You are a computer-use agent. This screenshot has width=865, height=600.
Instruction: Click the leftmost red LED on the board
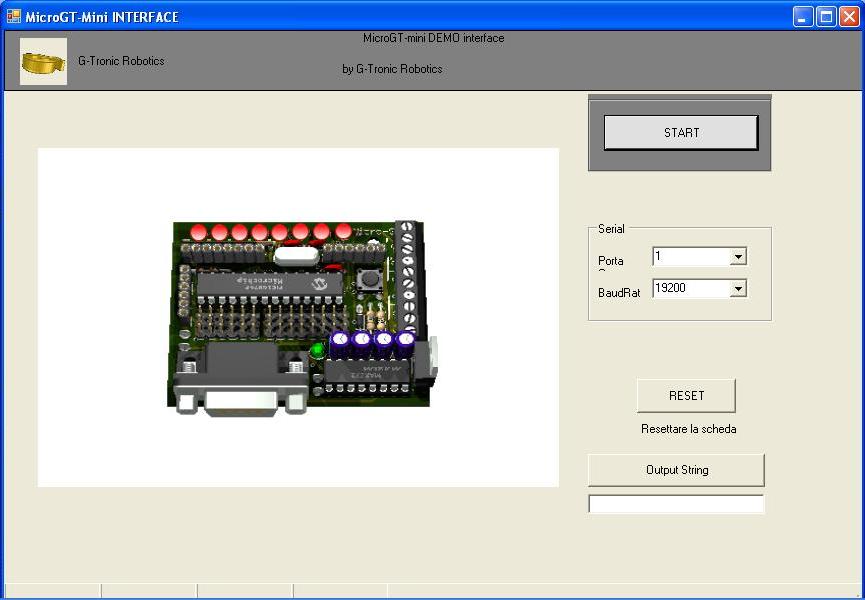click(x=198, y=232)
